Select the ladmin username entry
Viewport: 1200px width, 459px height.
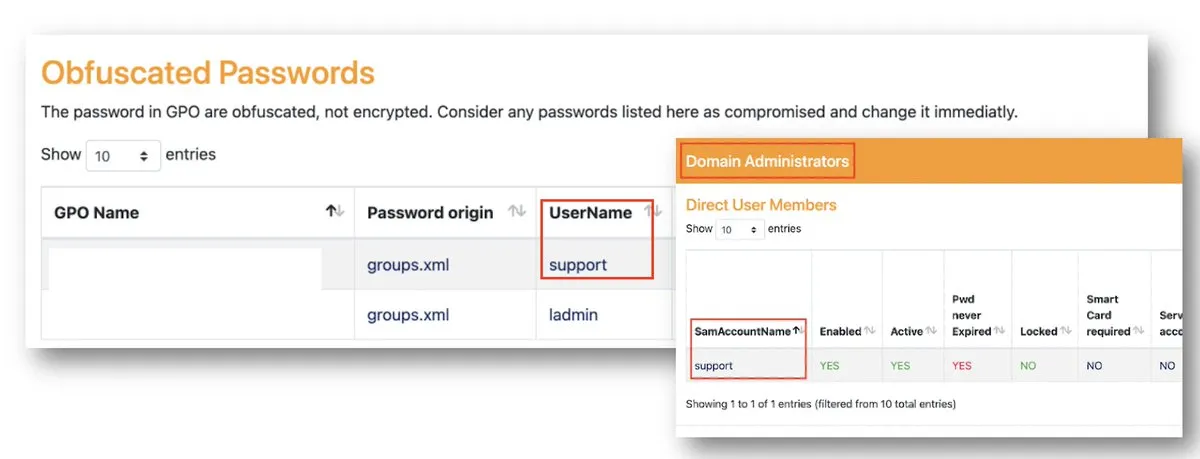point(573,315)
